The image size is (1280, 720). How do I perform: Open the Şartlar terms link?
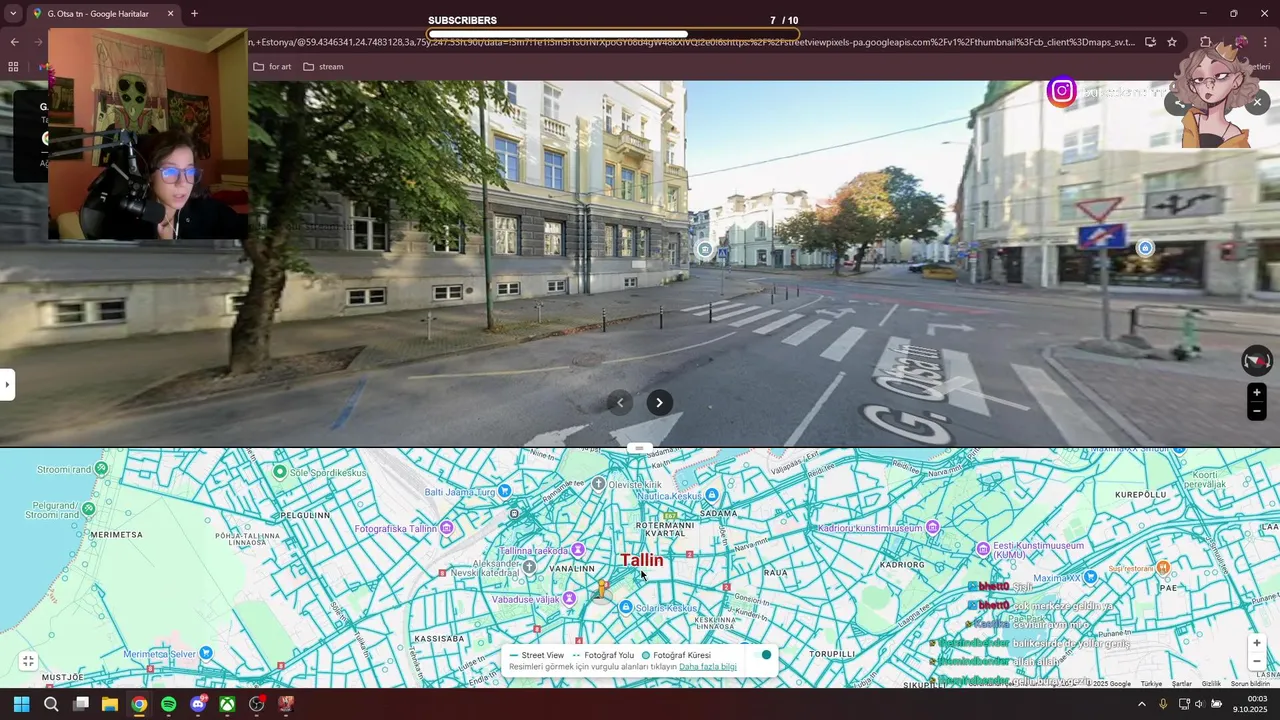tap(1182, 684)
